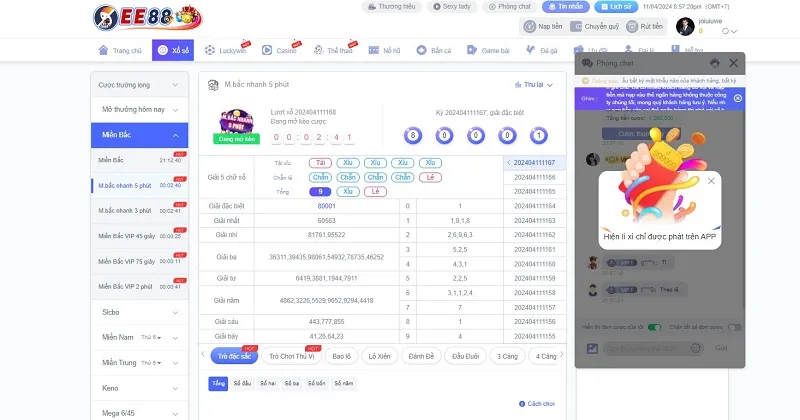Screen dimensions: 800x420
Task: Expand Cược trường long section
Action: [139, 85]
